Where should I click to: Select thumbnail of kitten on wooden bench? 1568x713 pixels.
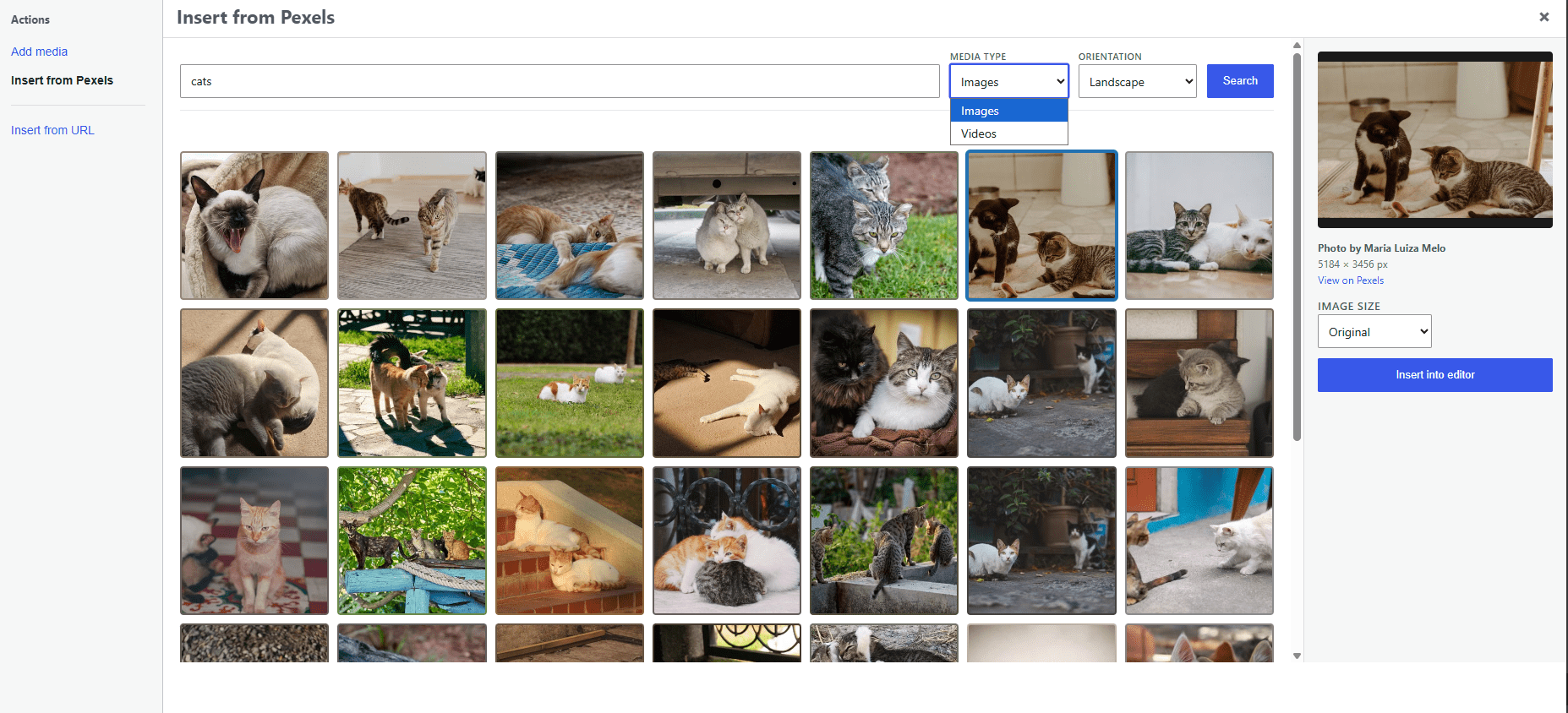click(1199, 383)
